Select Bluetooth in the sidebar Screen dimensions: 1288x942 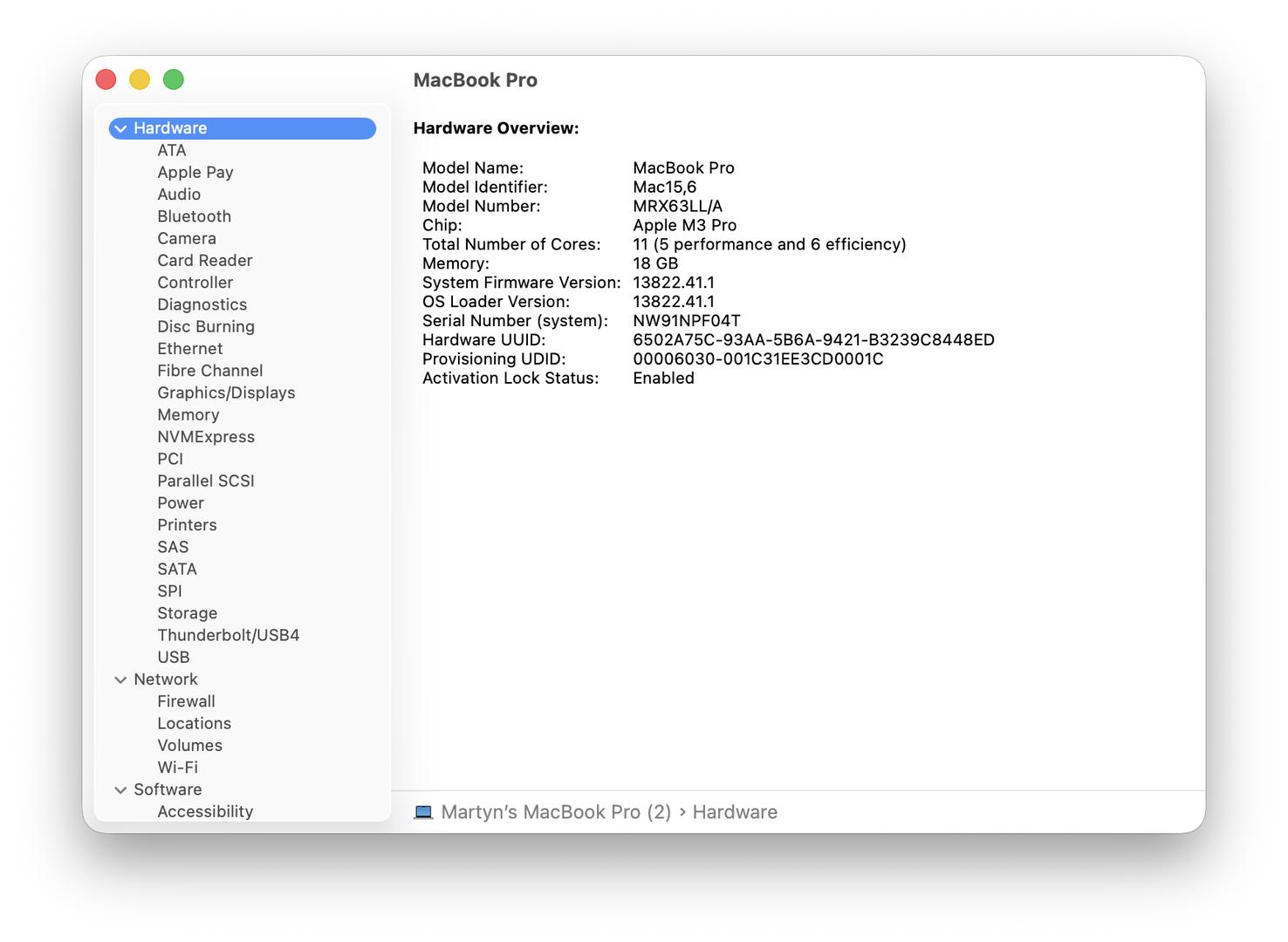[194, 216]
